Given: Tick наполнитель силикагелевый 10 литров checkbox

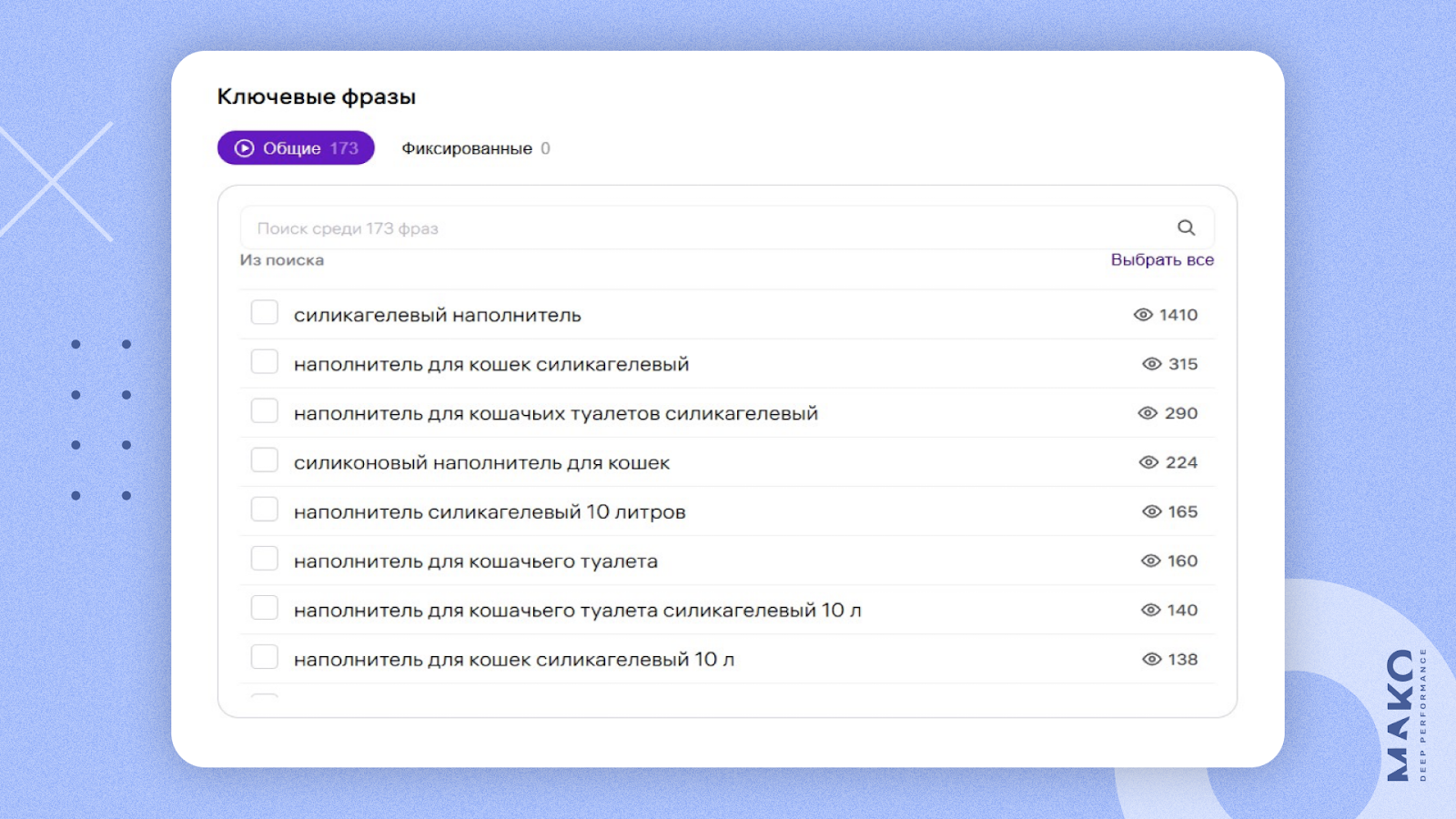Looking at the screenshot, I should point(265,509).
